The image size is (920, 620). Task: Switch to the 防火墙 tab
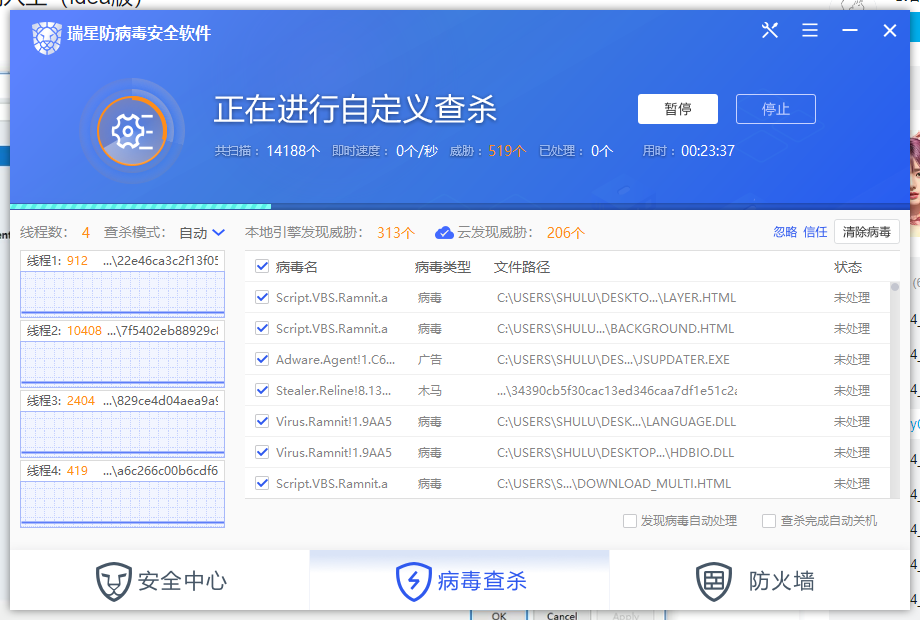(x=759, y=581)
